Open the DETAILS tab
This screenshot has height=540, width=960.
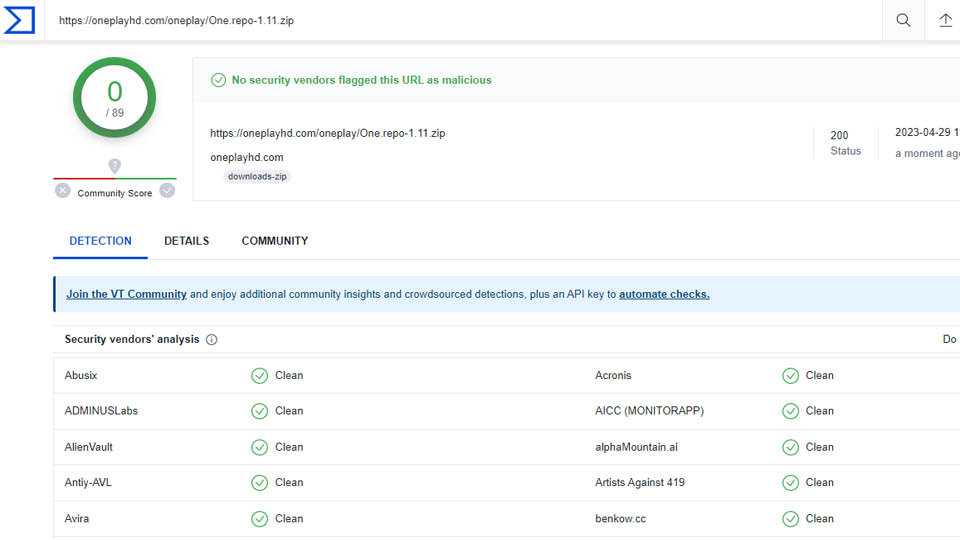[x=187, y=241]
